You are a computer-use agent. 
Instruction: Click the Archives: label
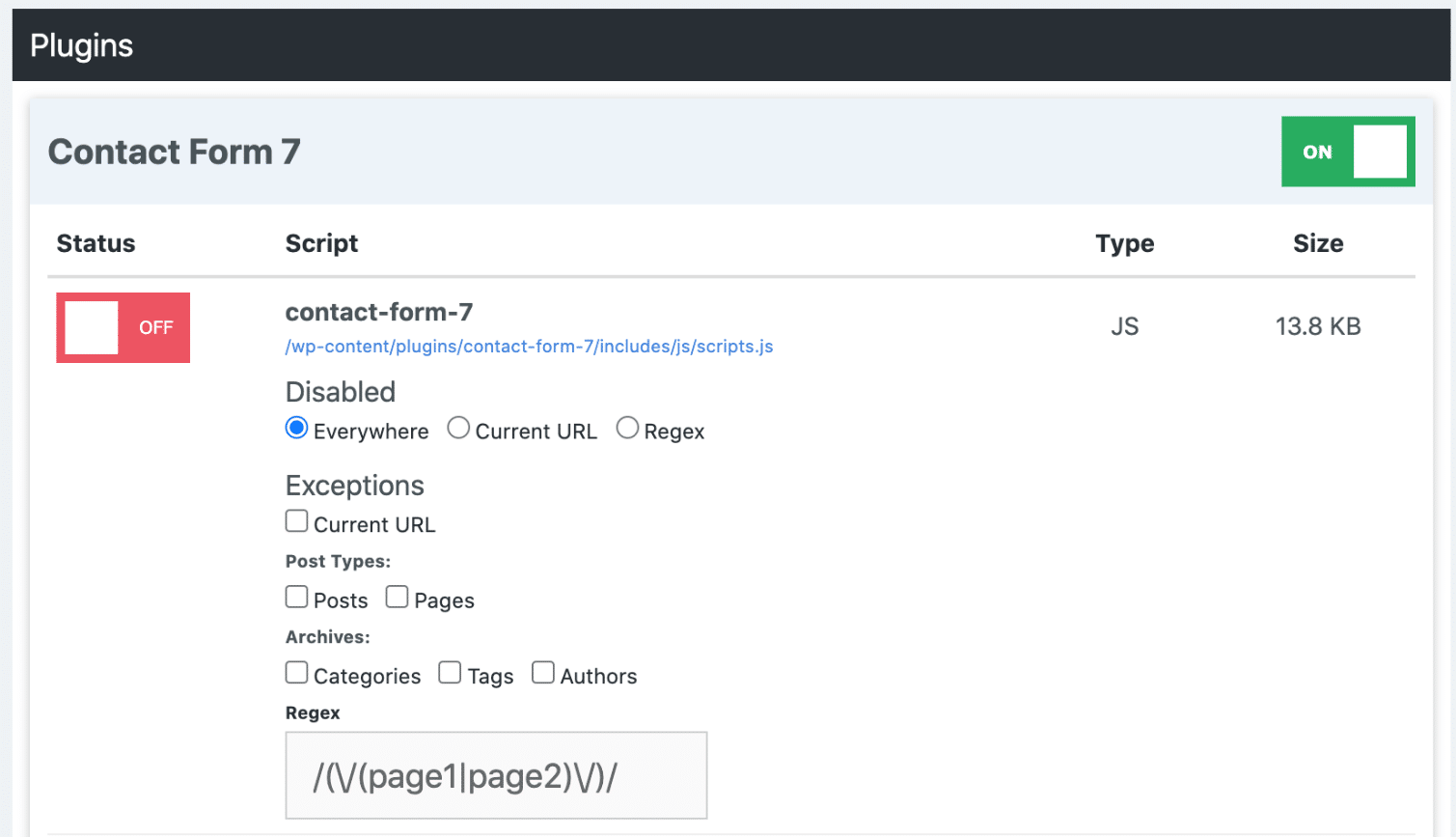click(328, 637)
